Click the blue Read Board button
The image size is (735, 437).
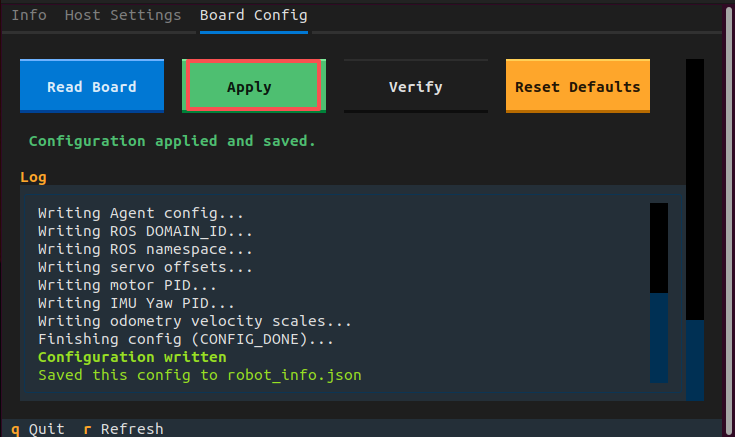(x=92, y=86)
